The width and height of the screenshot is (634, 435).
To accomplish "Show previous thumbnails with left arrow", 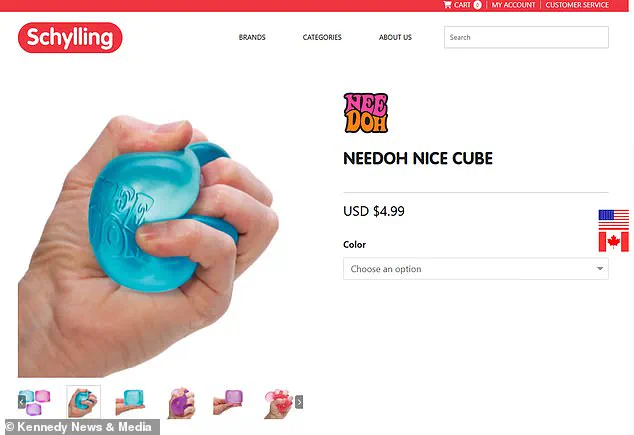I will pos(22,402).
